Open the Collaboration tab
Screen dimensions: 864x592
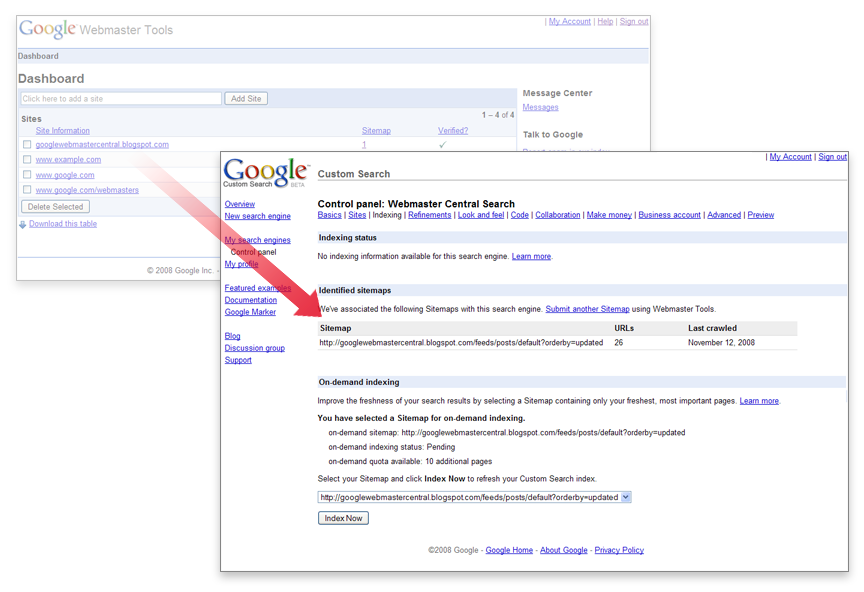click(558, 215)
